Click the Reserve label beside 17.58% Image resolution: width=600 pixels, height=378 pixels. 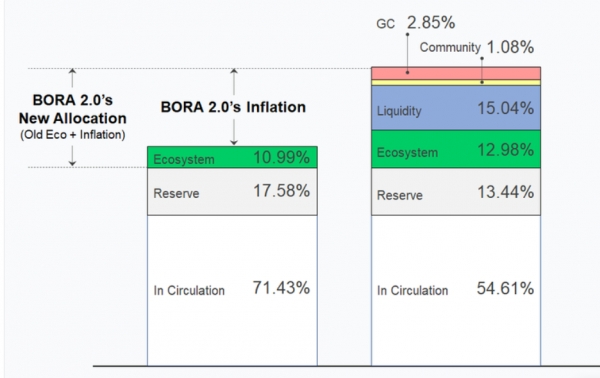pos(176,193)
